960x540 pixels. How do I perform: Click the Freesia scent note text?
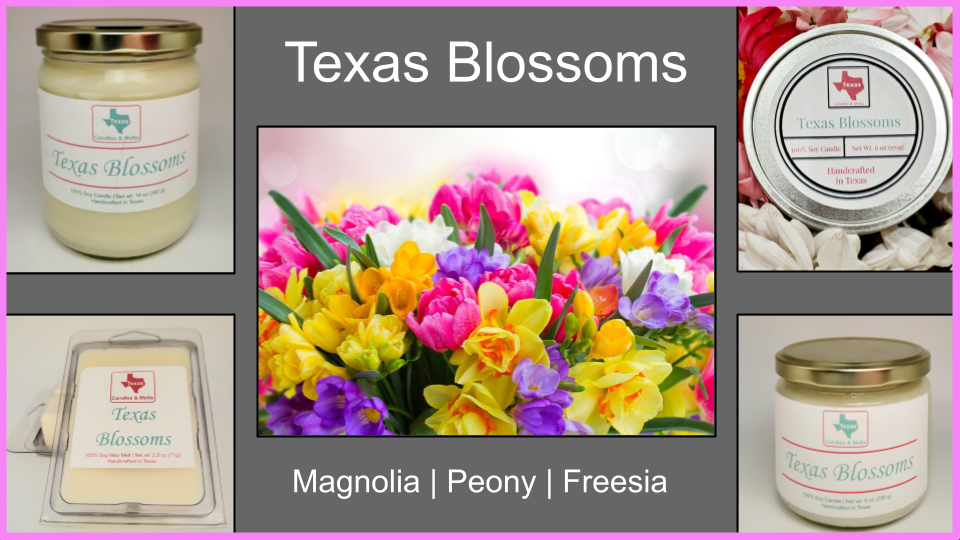615,481
